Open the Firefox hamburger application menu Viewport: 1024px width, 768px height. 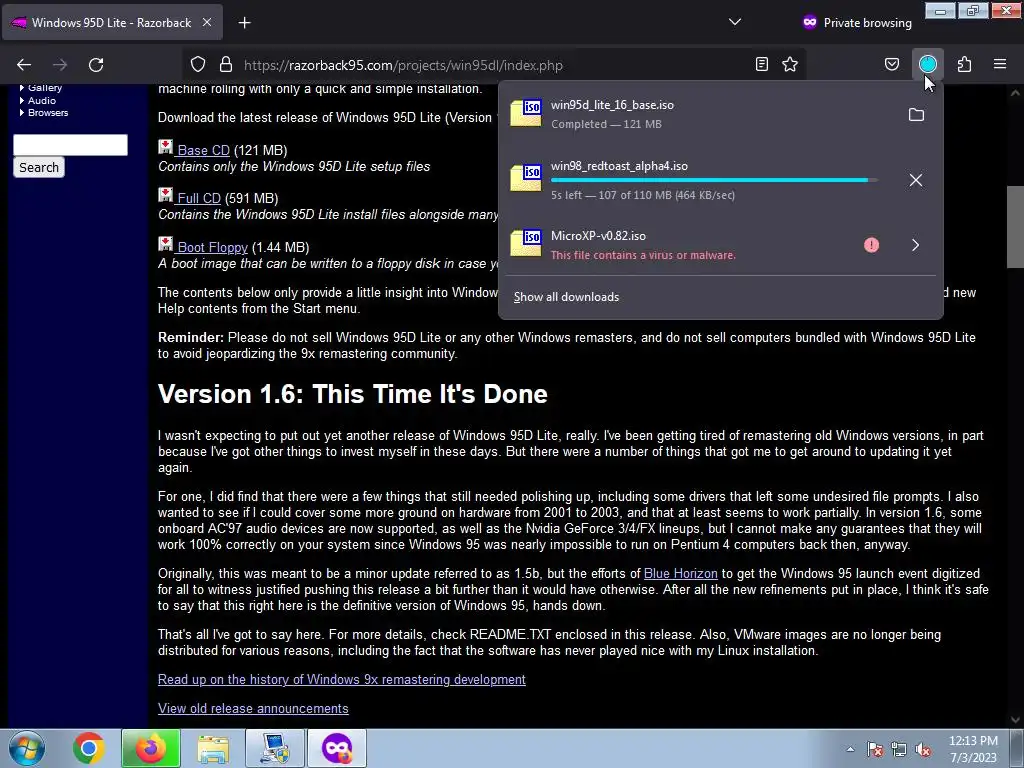pos(1000,65)
